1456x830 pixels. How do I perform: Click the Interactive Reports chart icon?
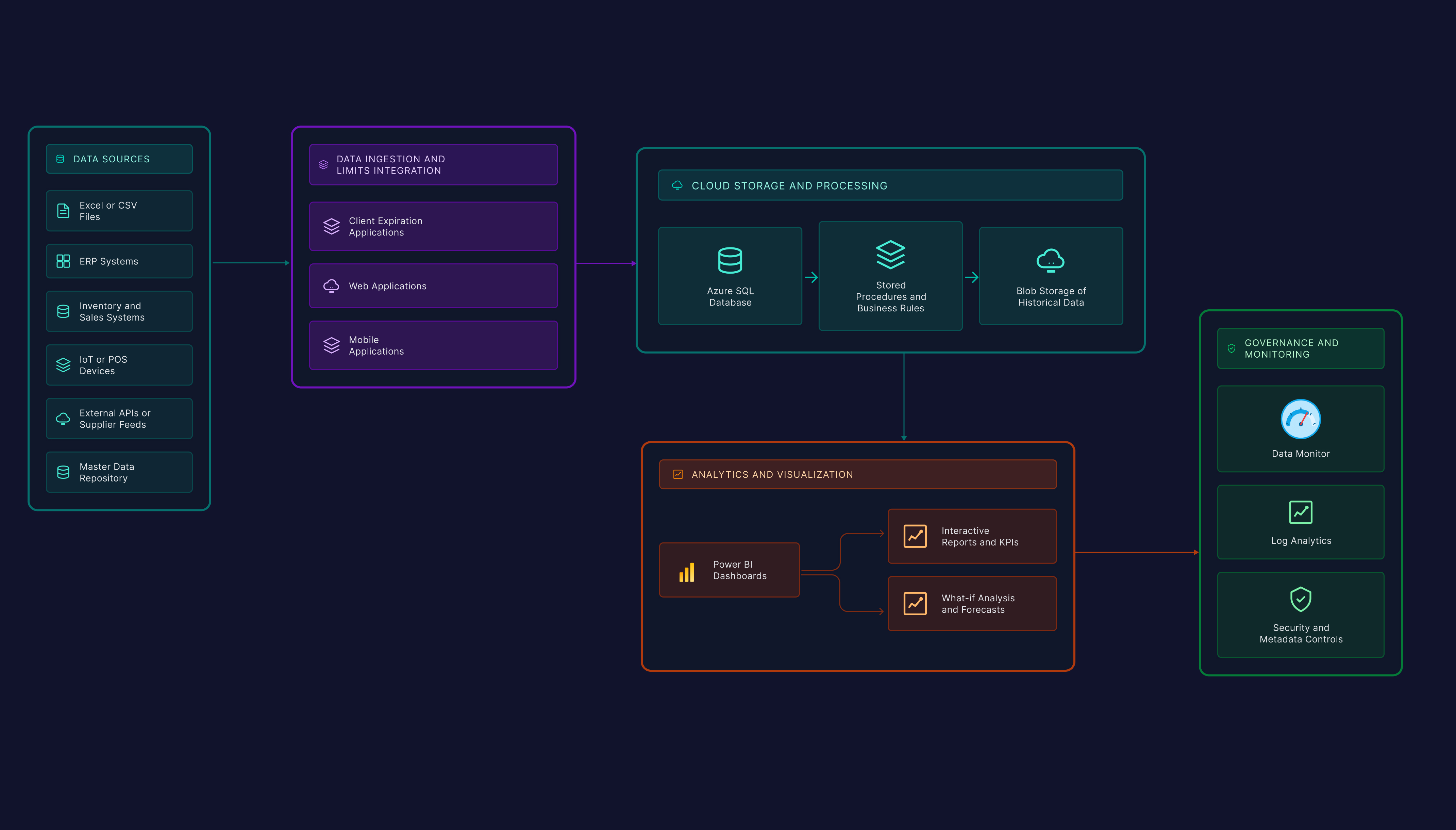pos(915,536)
